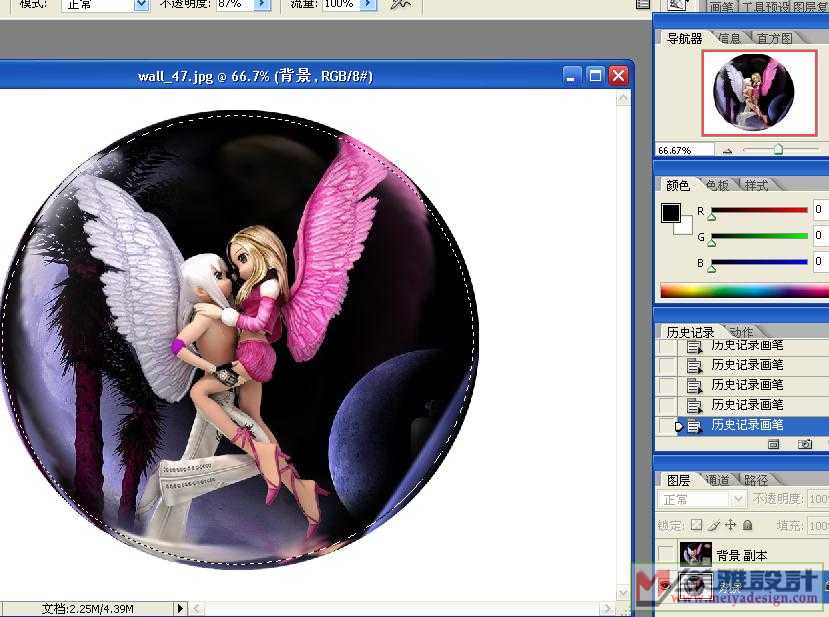Screen dimensions: 829x617
Task: Select the 颜色 tab
Action: [x=678, y=186]
